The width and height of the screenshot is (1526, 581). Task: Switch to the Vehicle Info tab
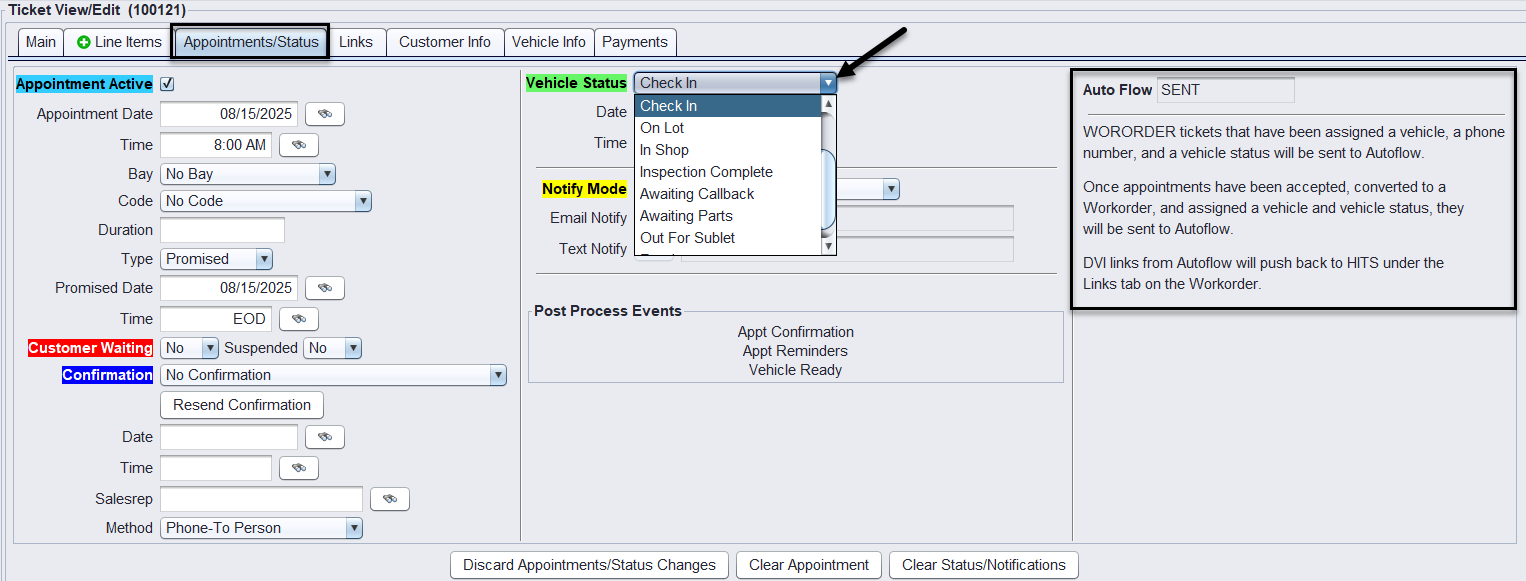coord(548,42)
